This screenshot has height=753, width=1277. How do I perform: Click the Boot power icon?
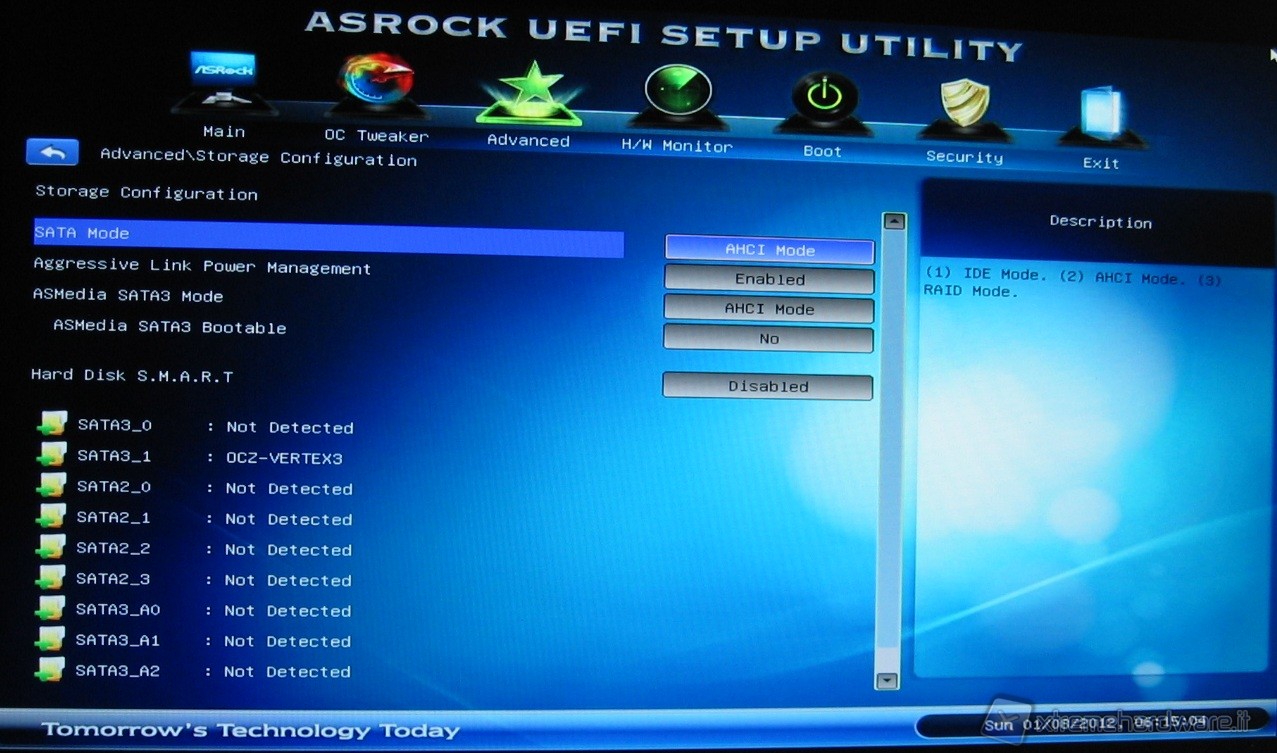pos(823,101)
